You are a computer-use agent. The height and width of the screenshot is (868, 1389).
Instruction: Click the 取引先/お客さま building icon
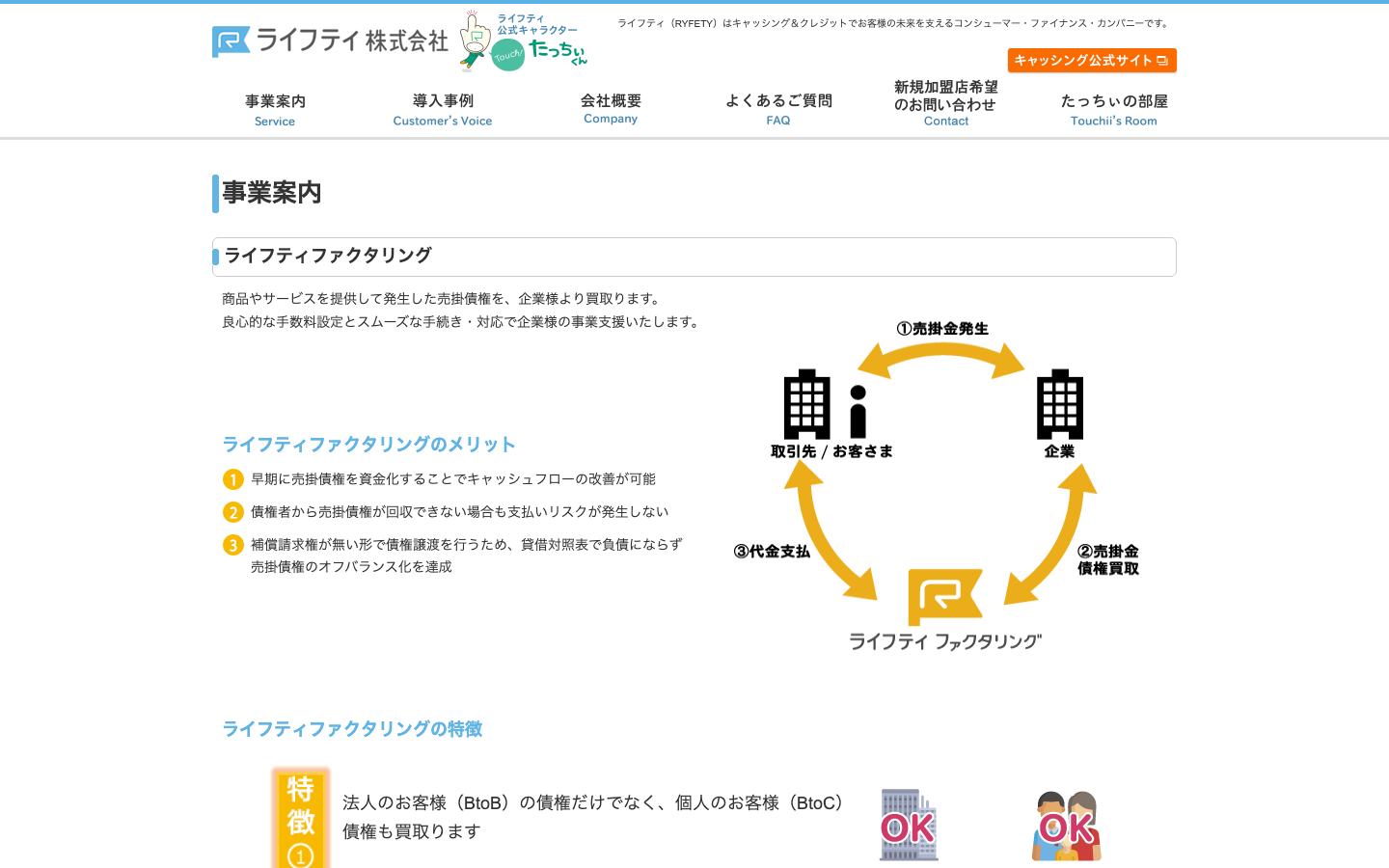[x=807, y=404]
